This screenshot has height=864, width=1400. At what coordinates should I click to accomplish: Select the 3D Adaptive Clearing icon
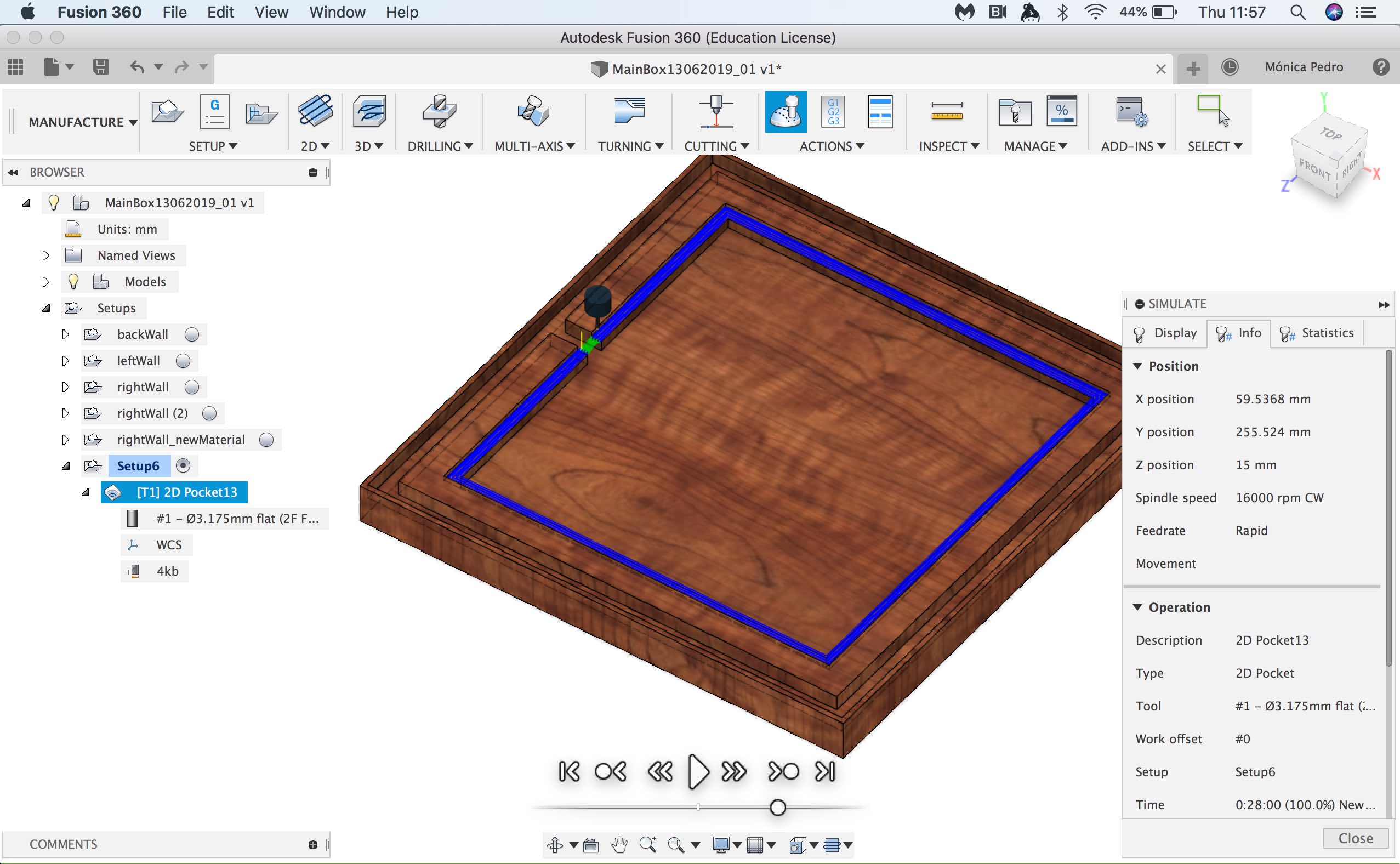369,111
